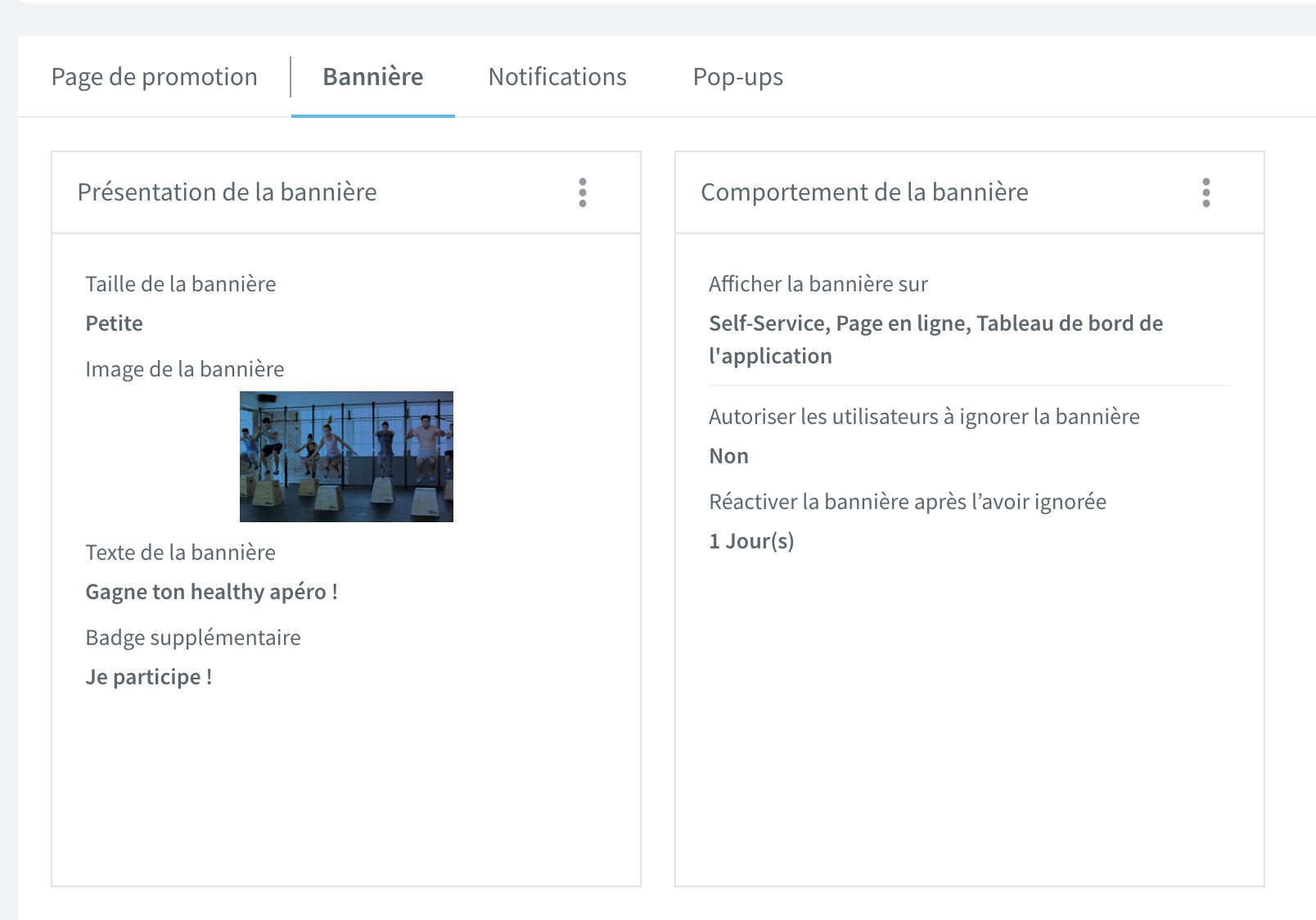
Task: Click the Afficher la bannière sur label
Action: point(818,284)
